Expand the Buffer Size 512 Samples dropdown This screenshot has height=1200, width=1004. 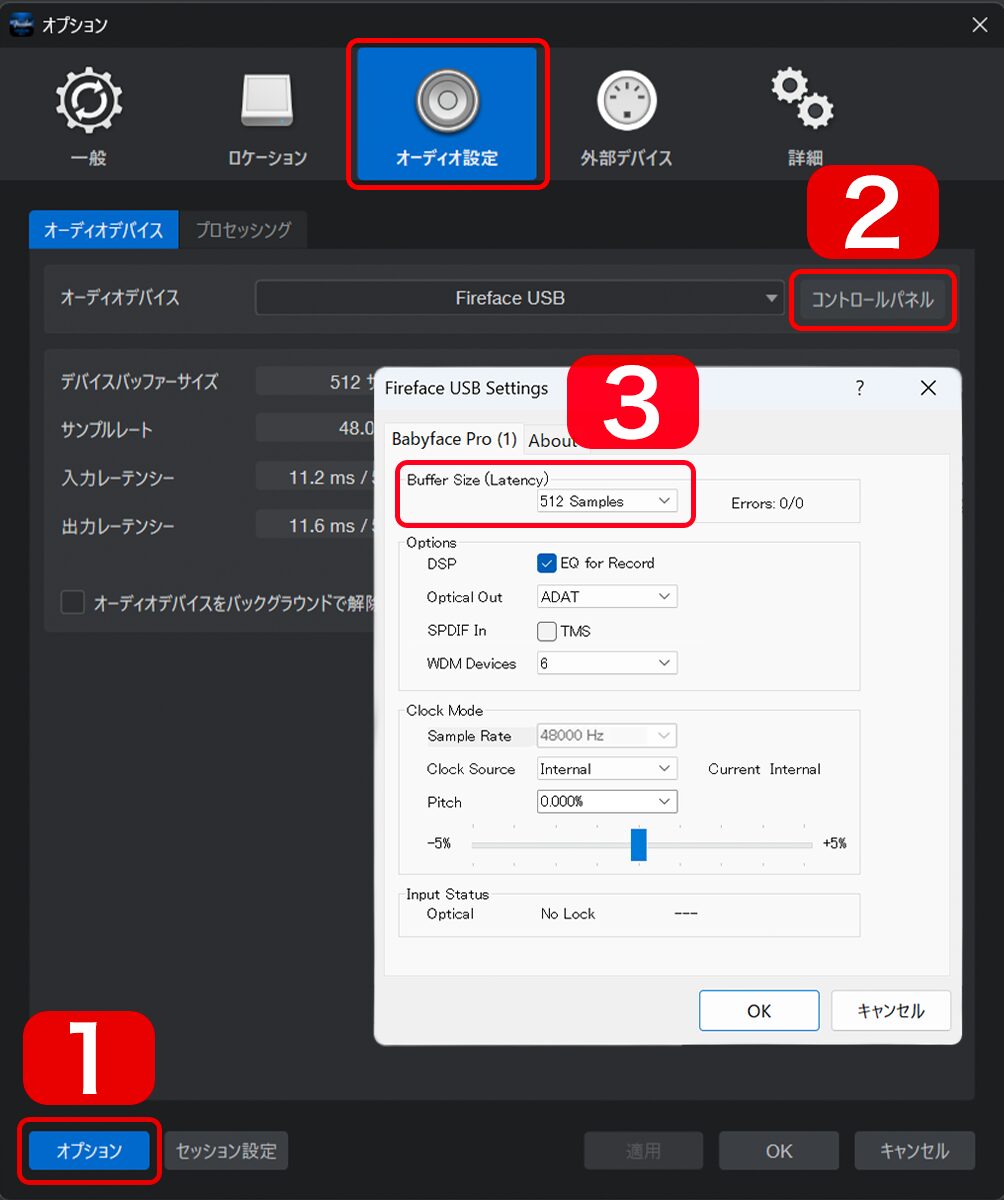607,501
